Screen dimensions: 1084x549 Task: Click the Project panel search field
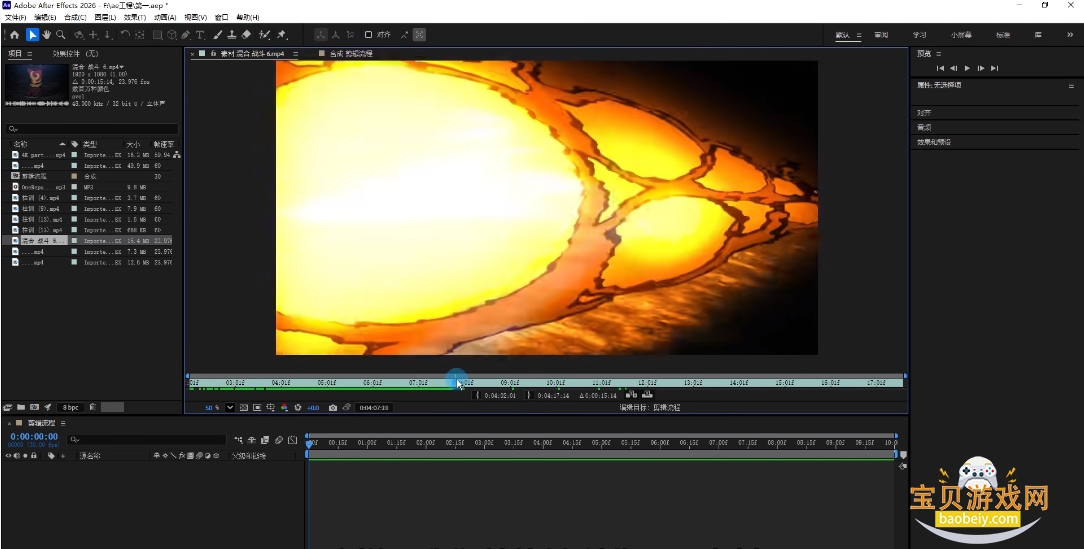point(91,129)
